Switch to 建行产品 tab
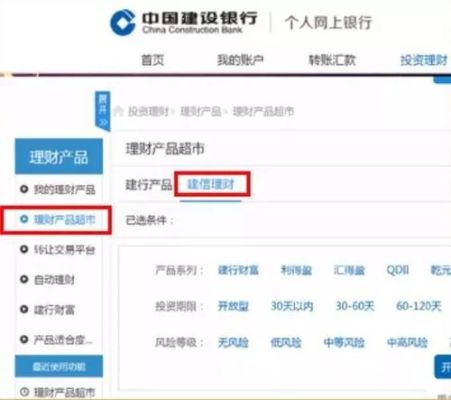The image size is (451, 400). pos(149,184)
